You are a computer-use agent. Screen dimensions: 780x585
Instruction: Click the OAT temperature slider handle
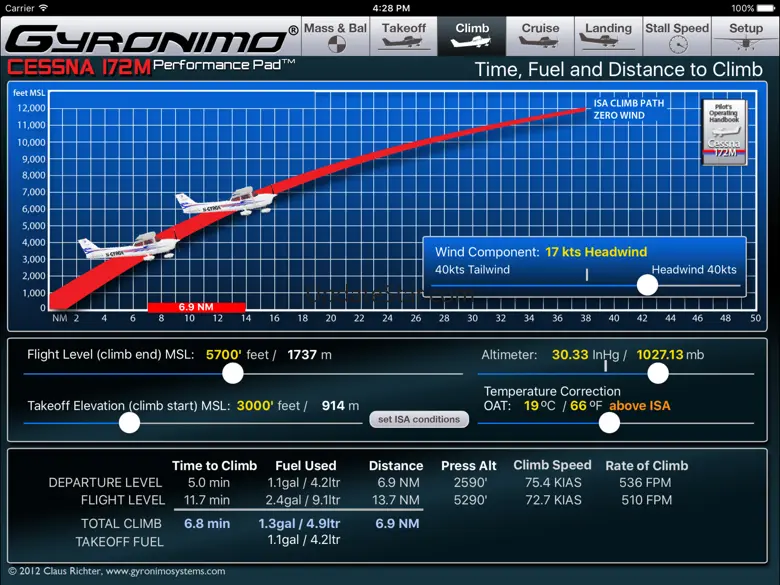[x=609, y=422]
